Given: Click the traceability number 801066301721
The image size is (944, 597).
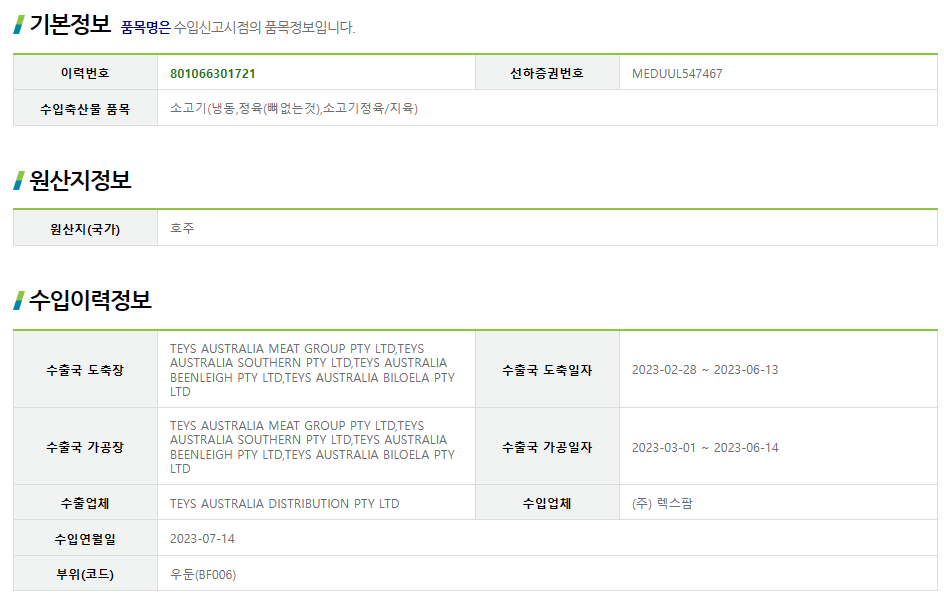Looking at the screenshot, I should point(213,73).
